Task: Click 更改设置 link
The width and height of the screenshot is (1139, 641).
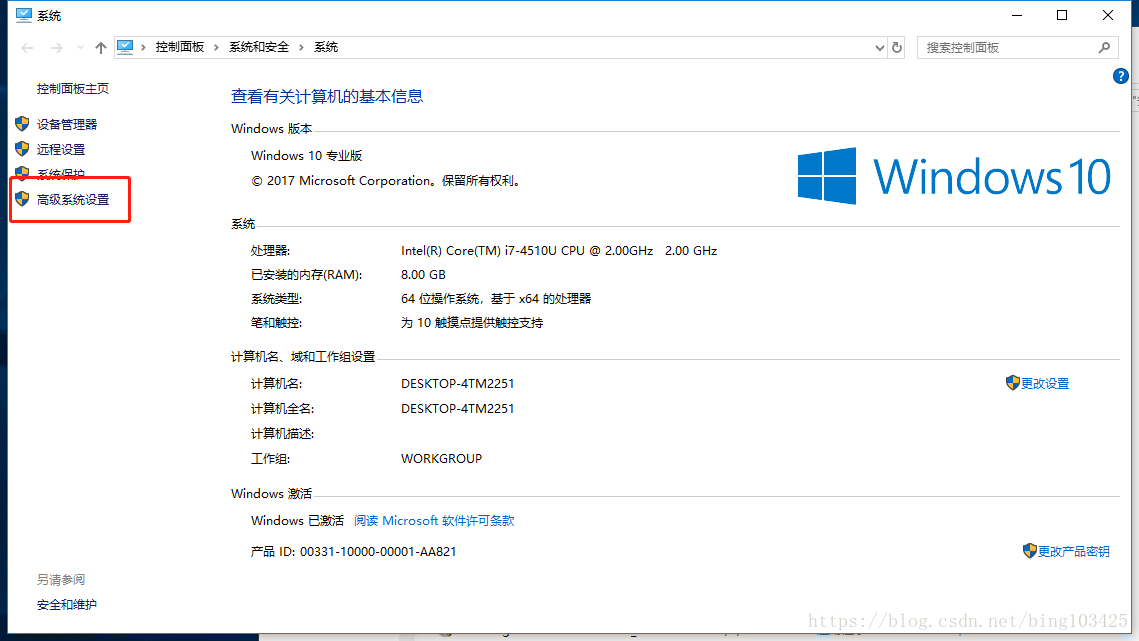Action: [1045, 384]
